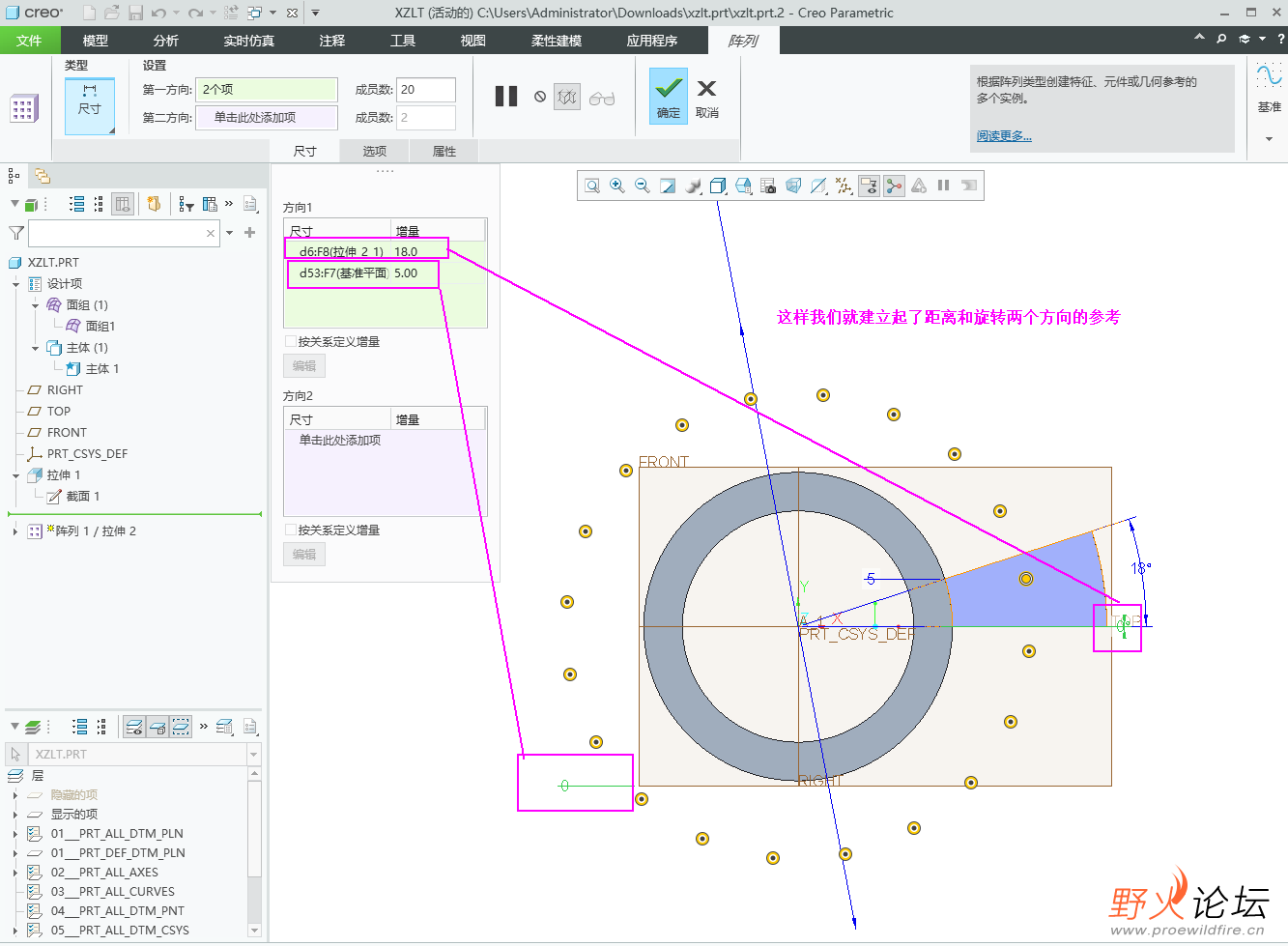Click the New file icon

click(x=89, y=13)
